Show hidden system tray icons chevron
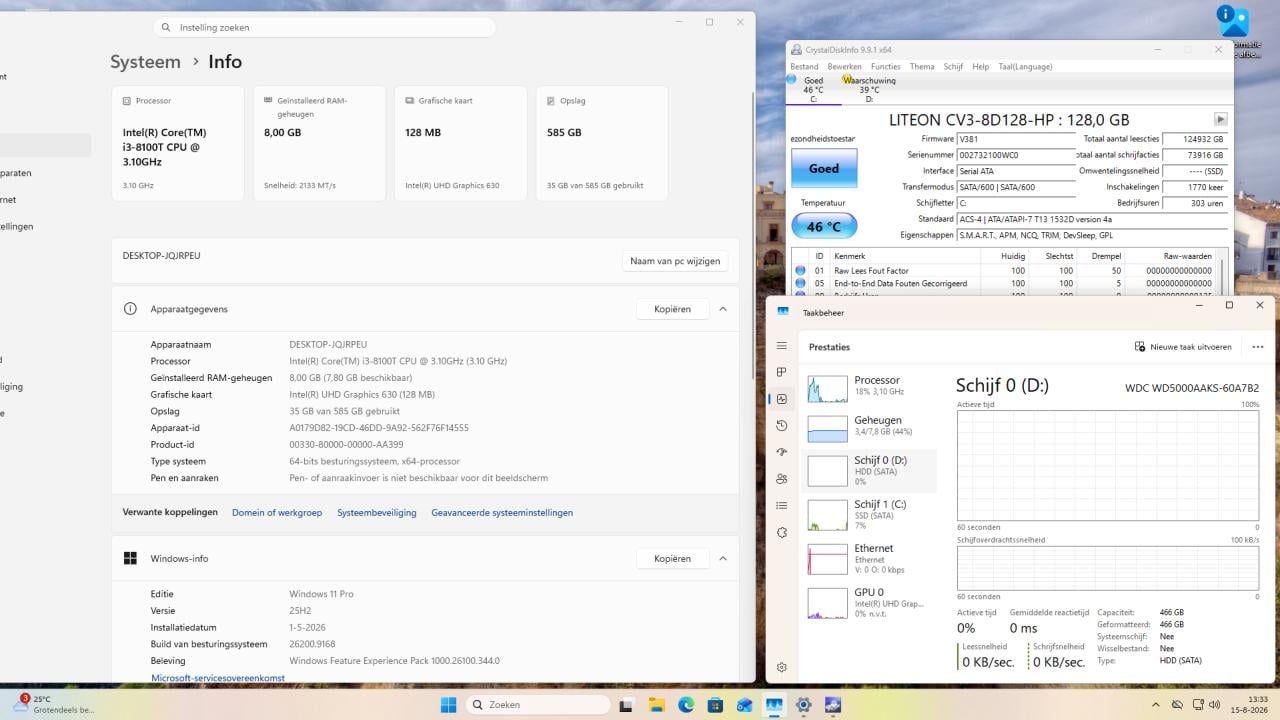Viewport: 1280px width, 720px height. (1158, 705)
